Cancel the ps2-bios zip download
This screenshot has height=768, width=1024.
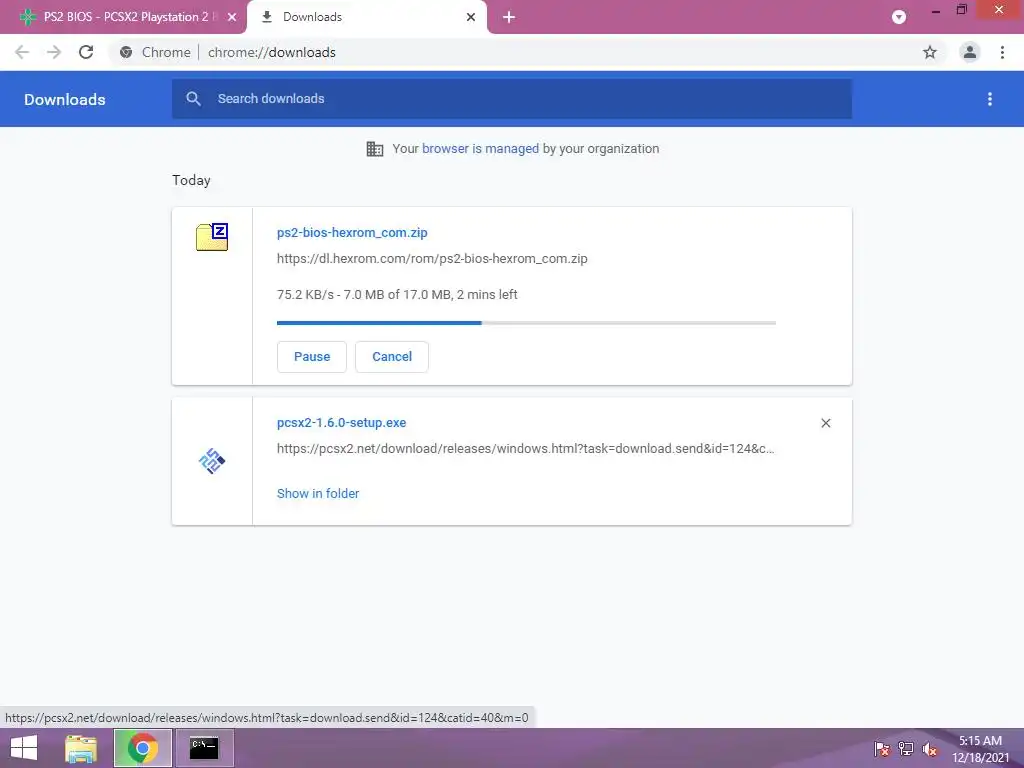click(392, 357)
